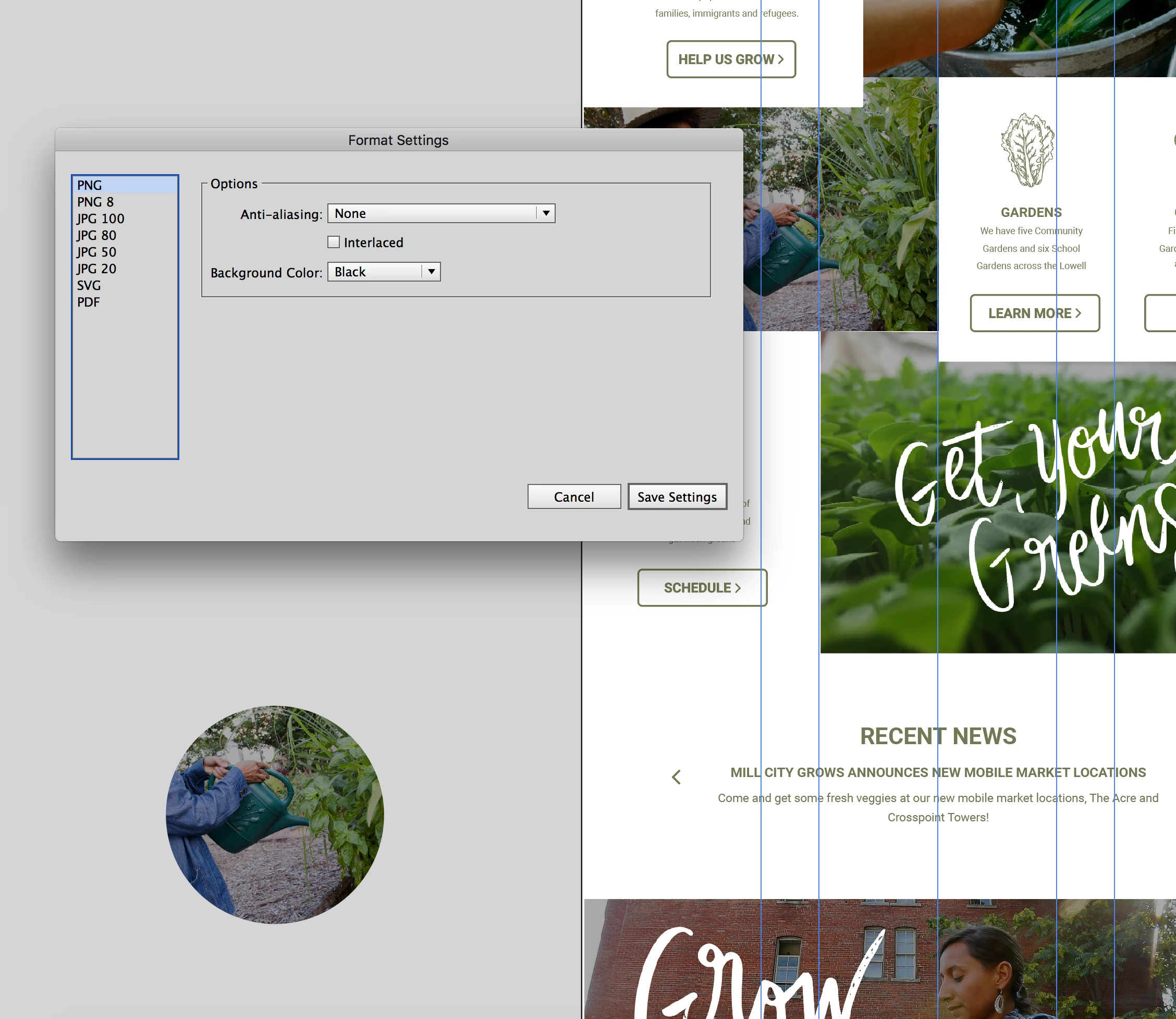
Task: Select the circular watering can image
Action: pos(275,814)
